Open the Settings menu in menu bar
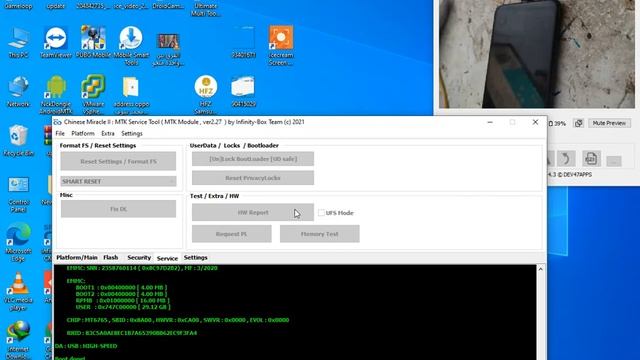The width and height of the screenshot is (640, 360). (x=132, y=133)
